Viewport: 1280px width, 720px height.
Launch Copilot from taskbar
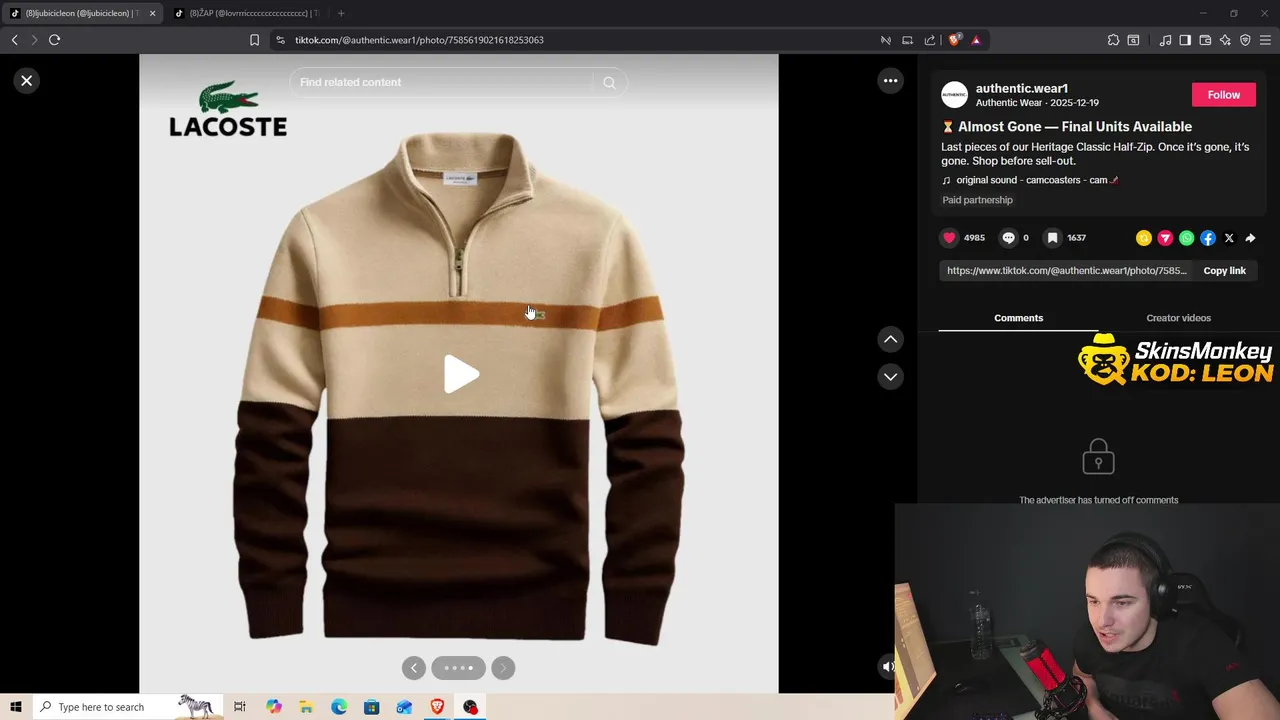pyautogui.click(x=274, y=707)
